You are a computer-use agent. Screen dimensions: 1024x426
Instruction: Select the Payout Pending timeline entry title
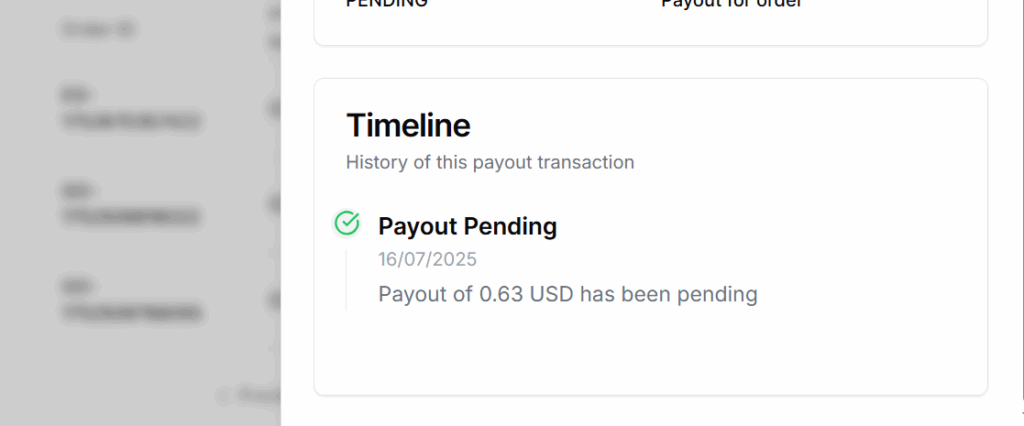tap(467, 226)
